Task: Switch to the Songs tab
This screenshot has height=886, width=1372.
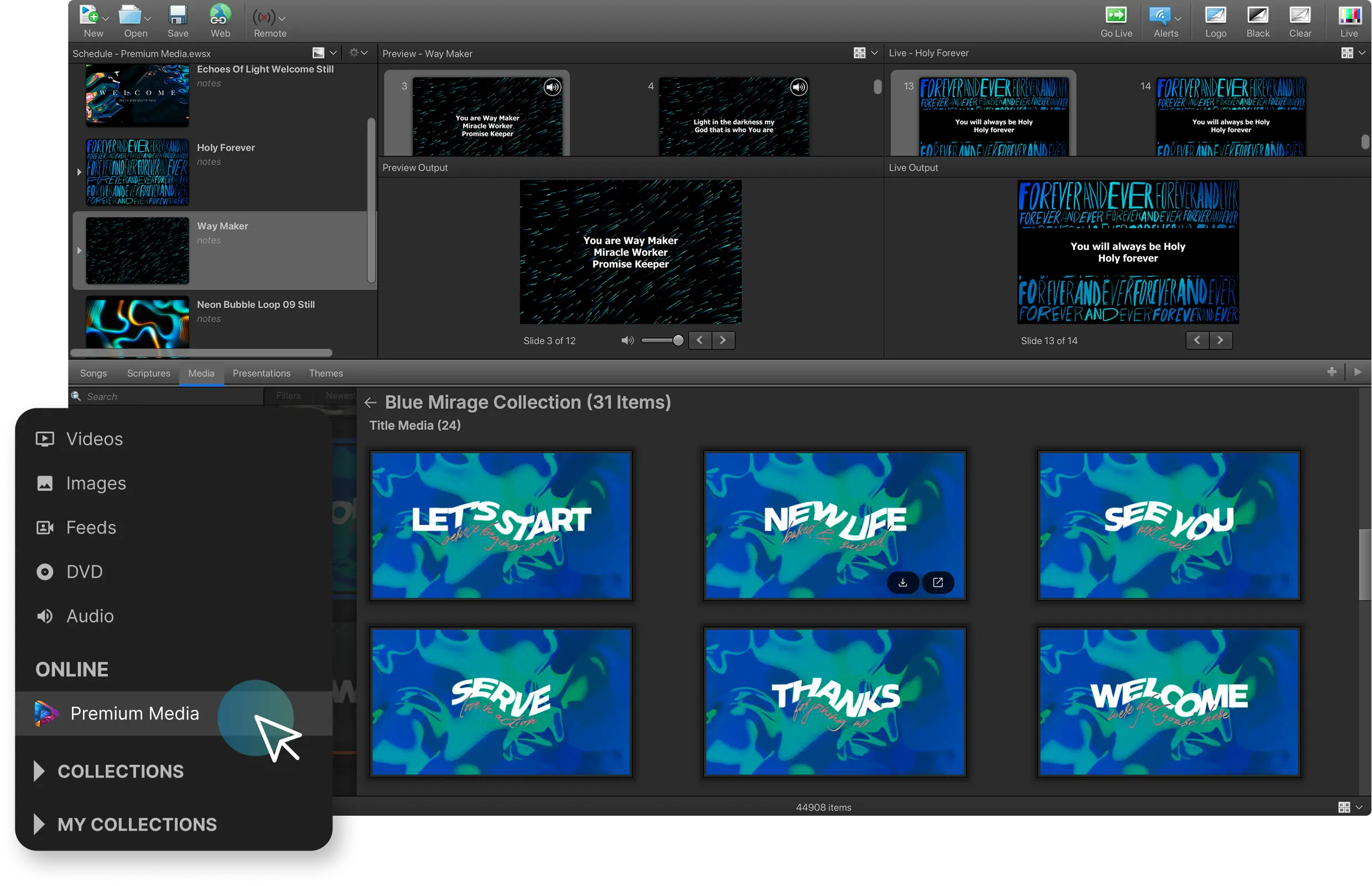Action: (93, 373)
